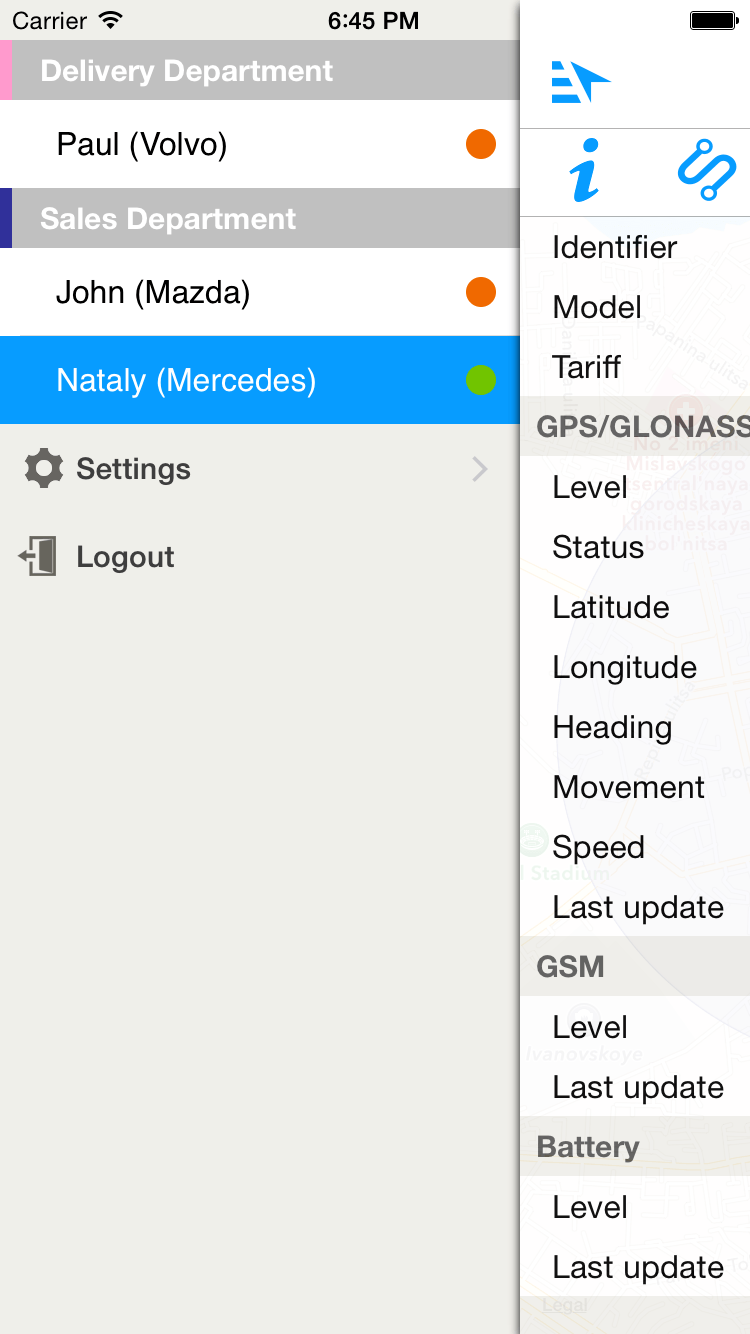Tap the green status dot for Nataly

coord(481,380)
